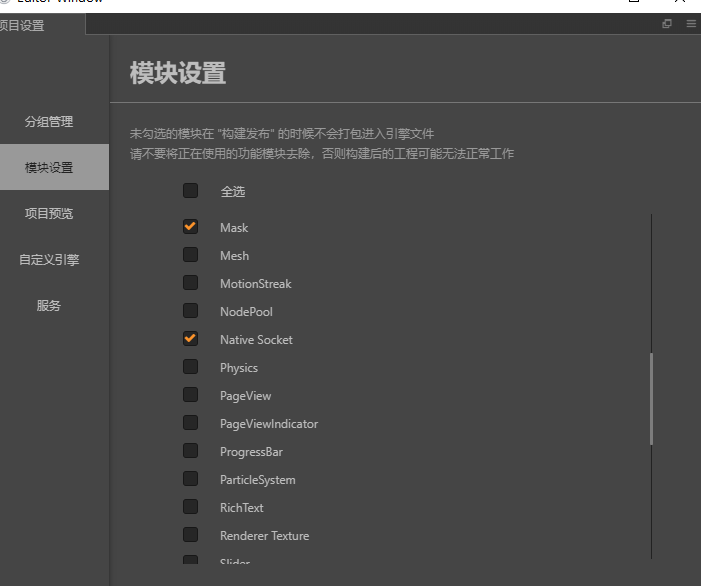Go to 自定义引擎 settings
Image resolution: width=701 pixels, height=586 pixels.
tap(49, 260)
